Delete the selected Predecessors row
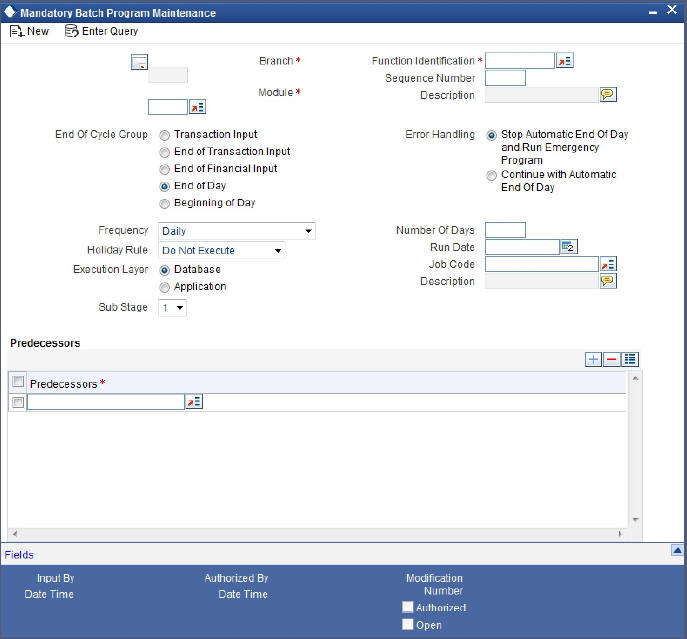This screenshot has width=687, height=639. click(612, 359)
